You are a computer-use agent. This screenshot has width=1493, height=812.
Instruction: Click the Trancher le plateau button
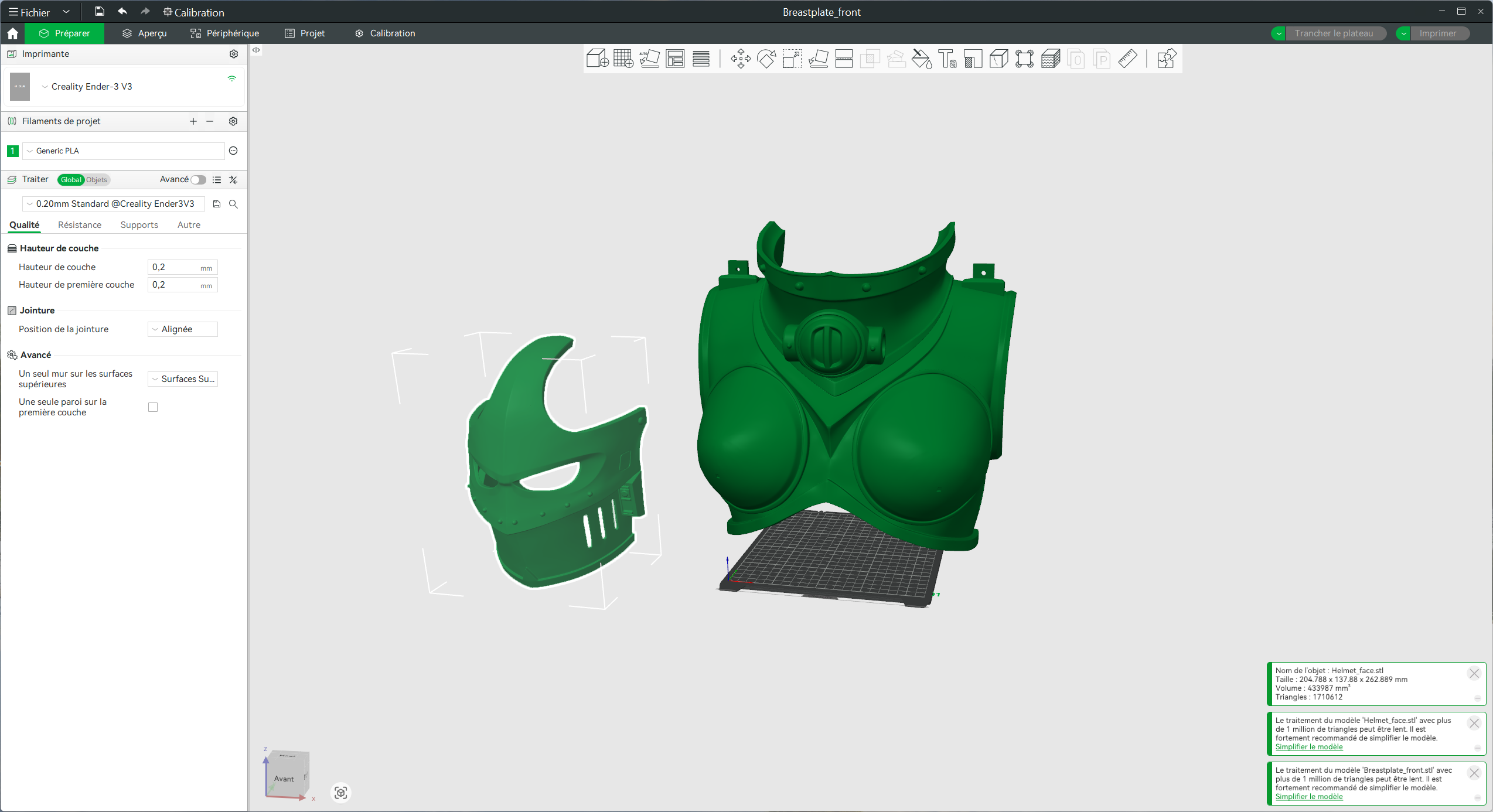point(1334,33)
